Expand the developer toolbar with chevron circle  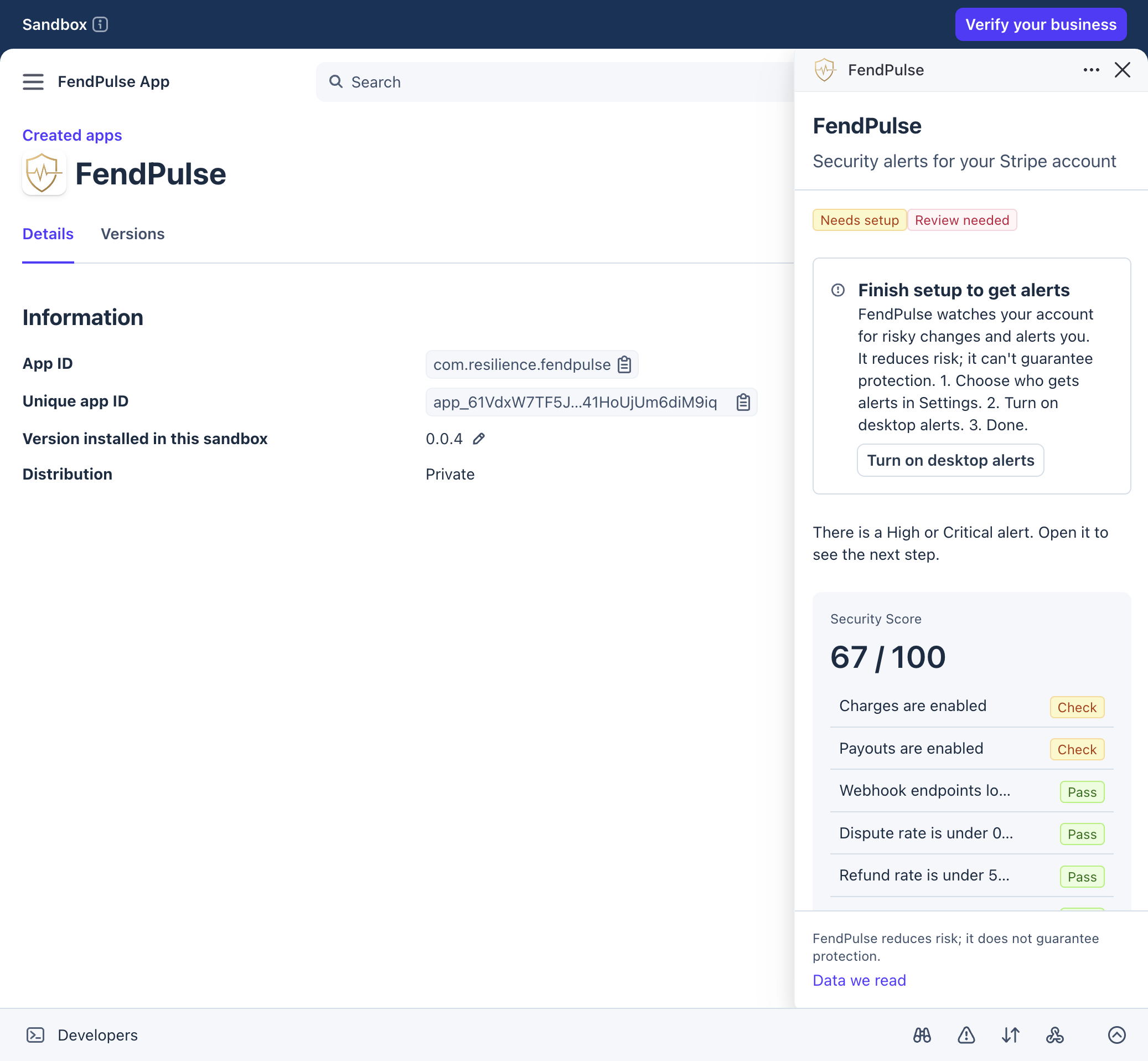coord(1116,1034)
